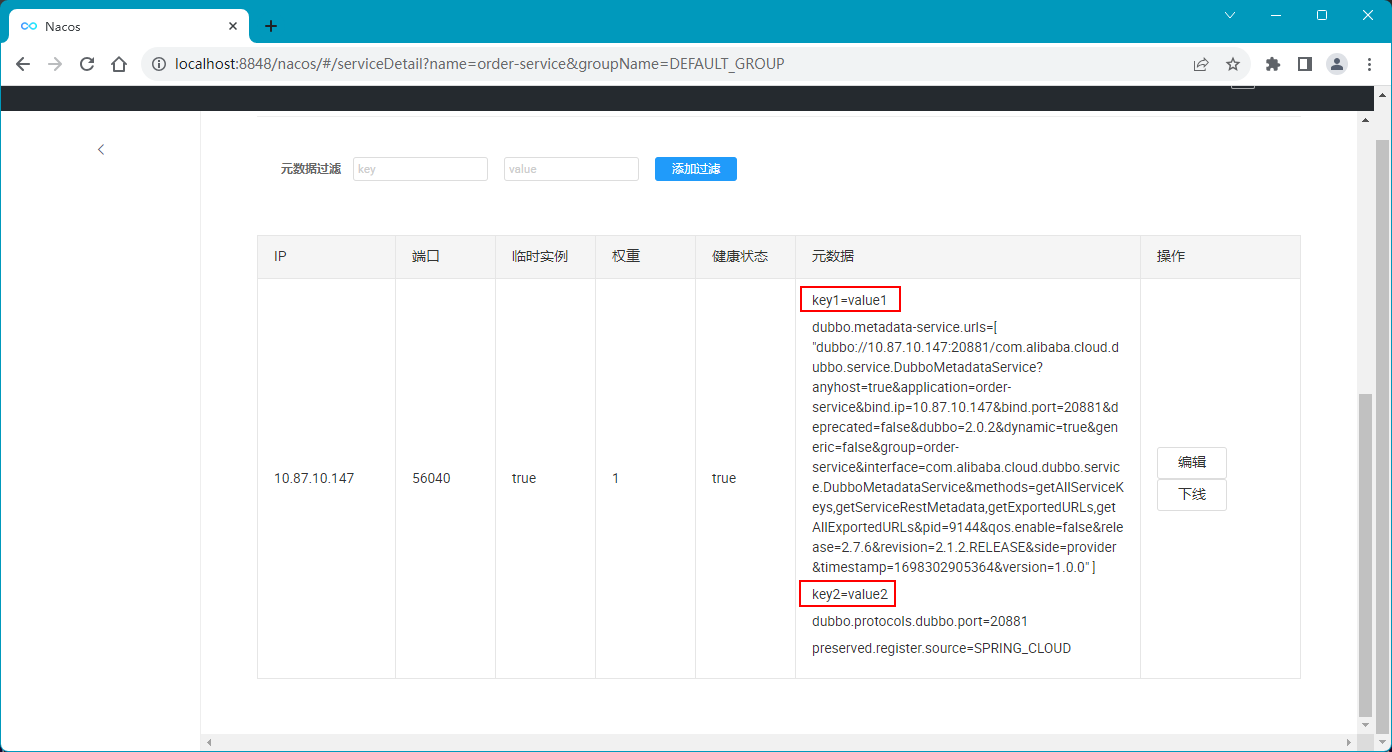1392x752 pixels.
Task: Open the browser extensions puzzle icon
Action: click(x=1273, y=64)
